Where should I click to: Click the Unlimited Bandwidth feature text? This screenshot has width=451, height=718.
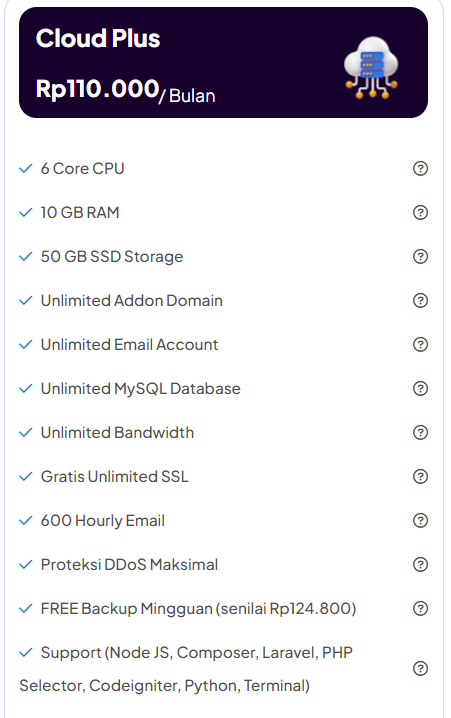(117, 433)
